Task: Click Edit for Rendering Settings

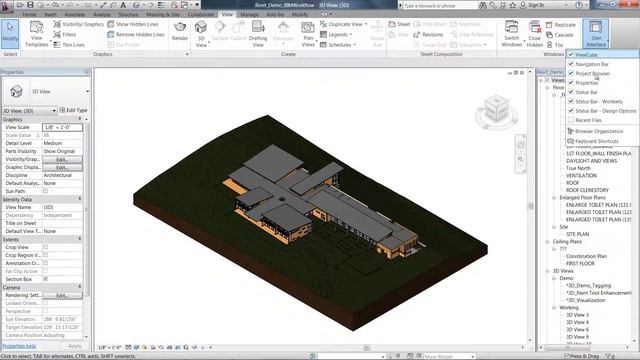Action: click(62, 295)
